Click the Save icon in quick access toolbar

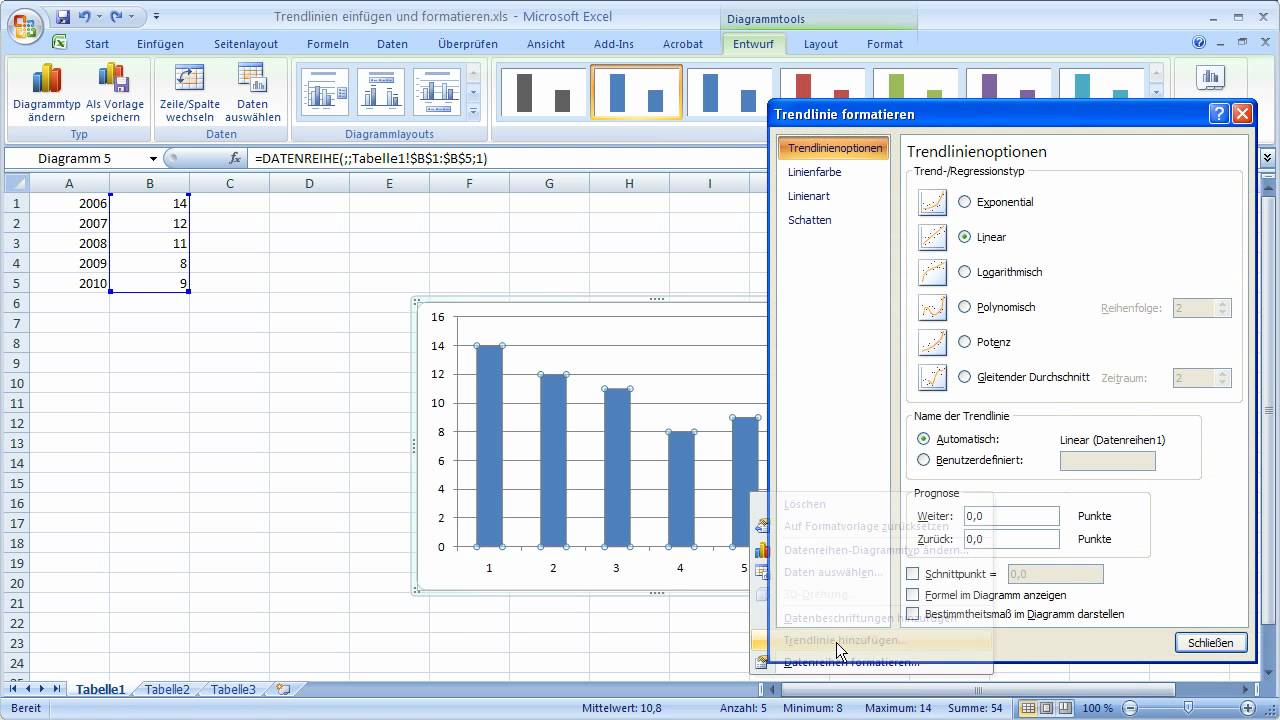(63, 17)
